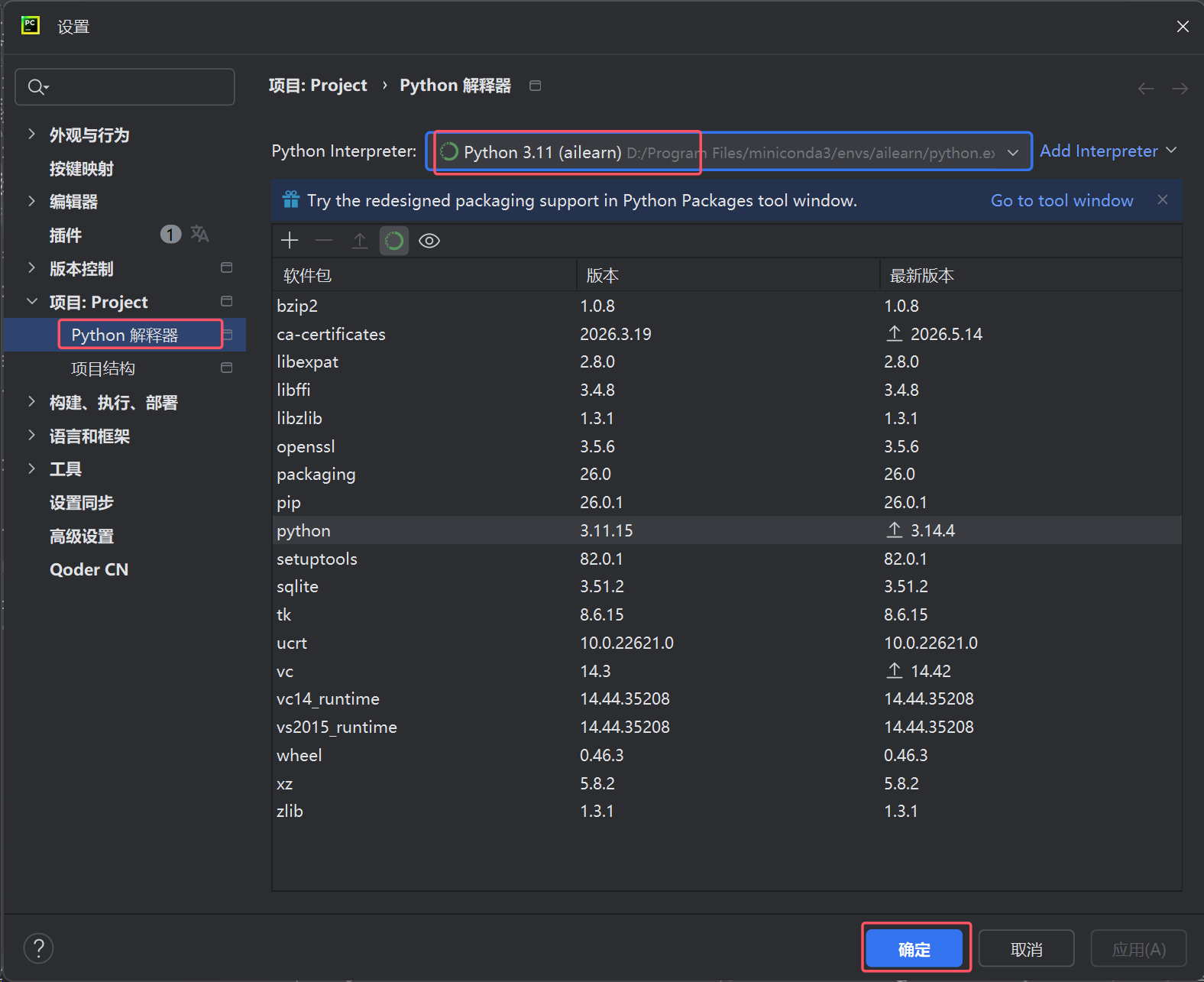
Task: Click the update count badge beside 插件
Action: 170,234
